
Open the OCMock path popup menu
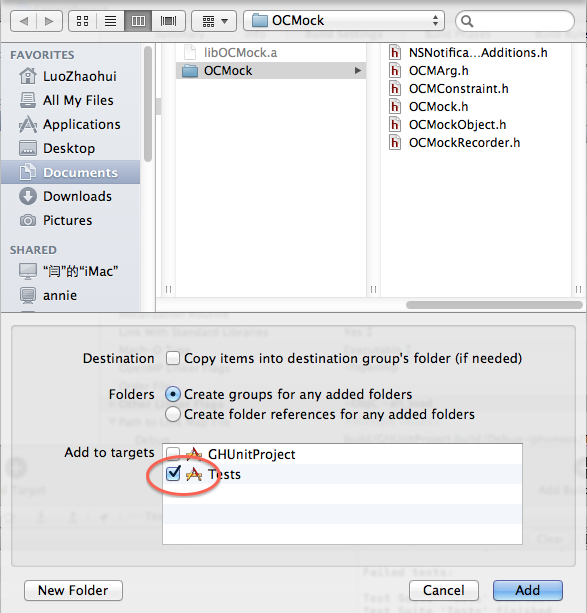[x=344, y=20]
